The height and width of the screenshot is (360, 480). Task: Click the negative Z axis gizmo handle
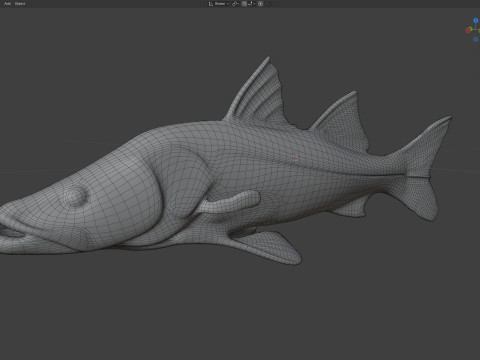pyautogui.click(x=476, y=39)
